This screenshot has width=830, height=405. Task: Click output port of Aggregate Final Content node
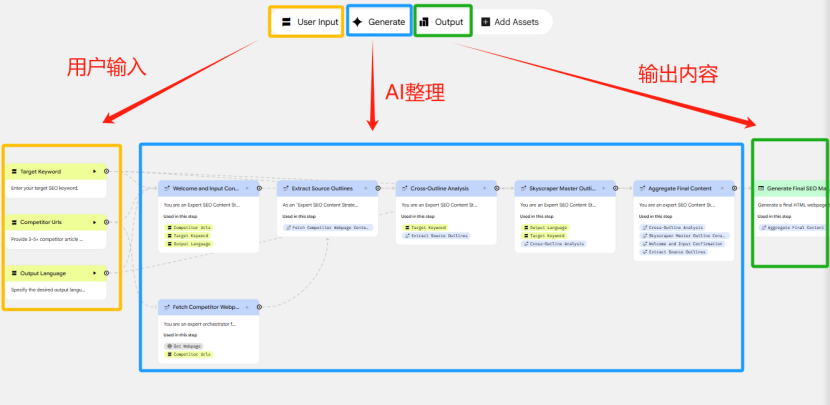coord(734,188)
